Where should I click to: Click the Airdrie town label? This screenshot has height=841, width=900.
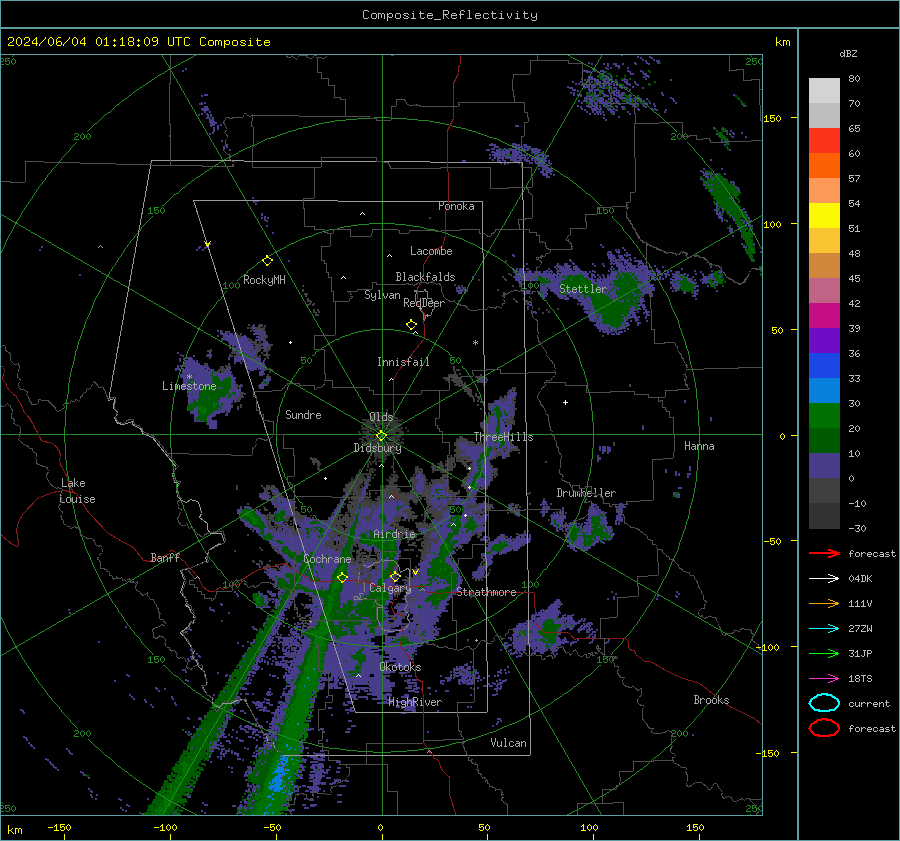coord(394,534)
